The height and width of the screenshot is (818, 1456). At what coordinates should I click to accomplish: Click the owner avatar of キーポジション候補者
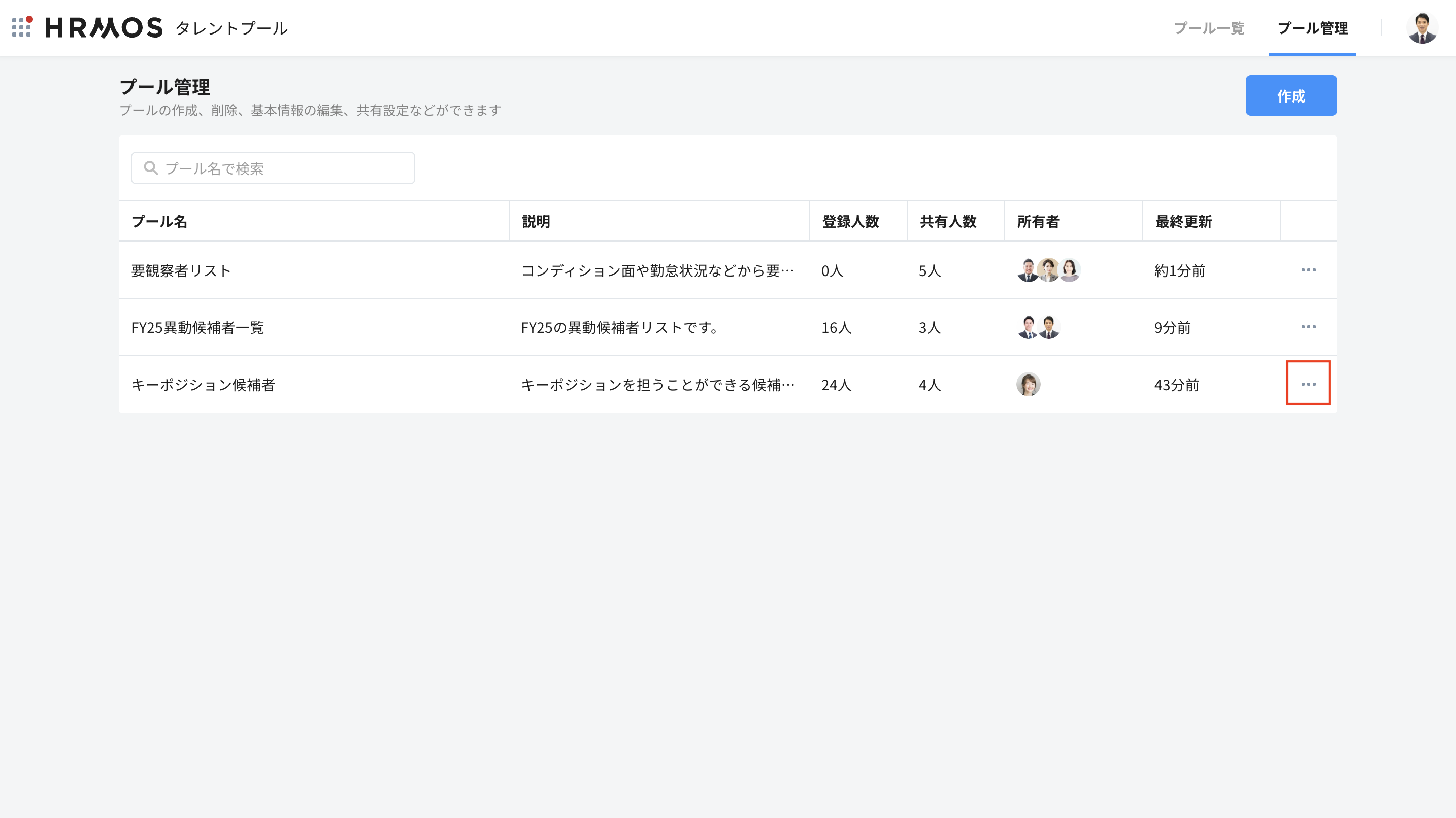[1028, 384]
